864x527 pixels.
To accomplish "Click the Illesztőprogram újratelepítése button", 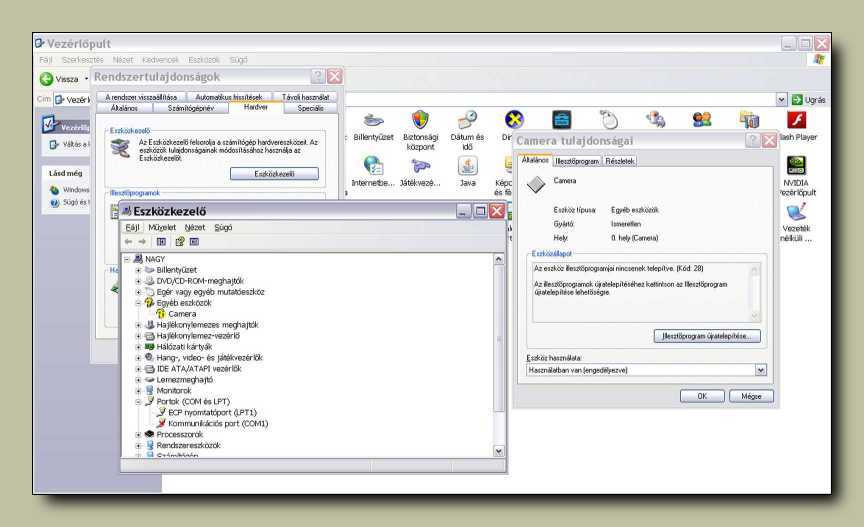I will (707, 336).
